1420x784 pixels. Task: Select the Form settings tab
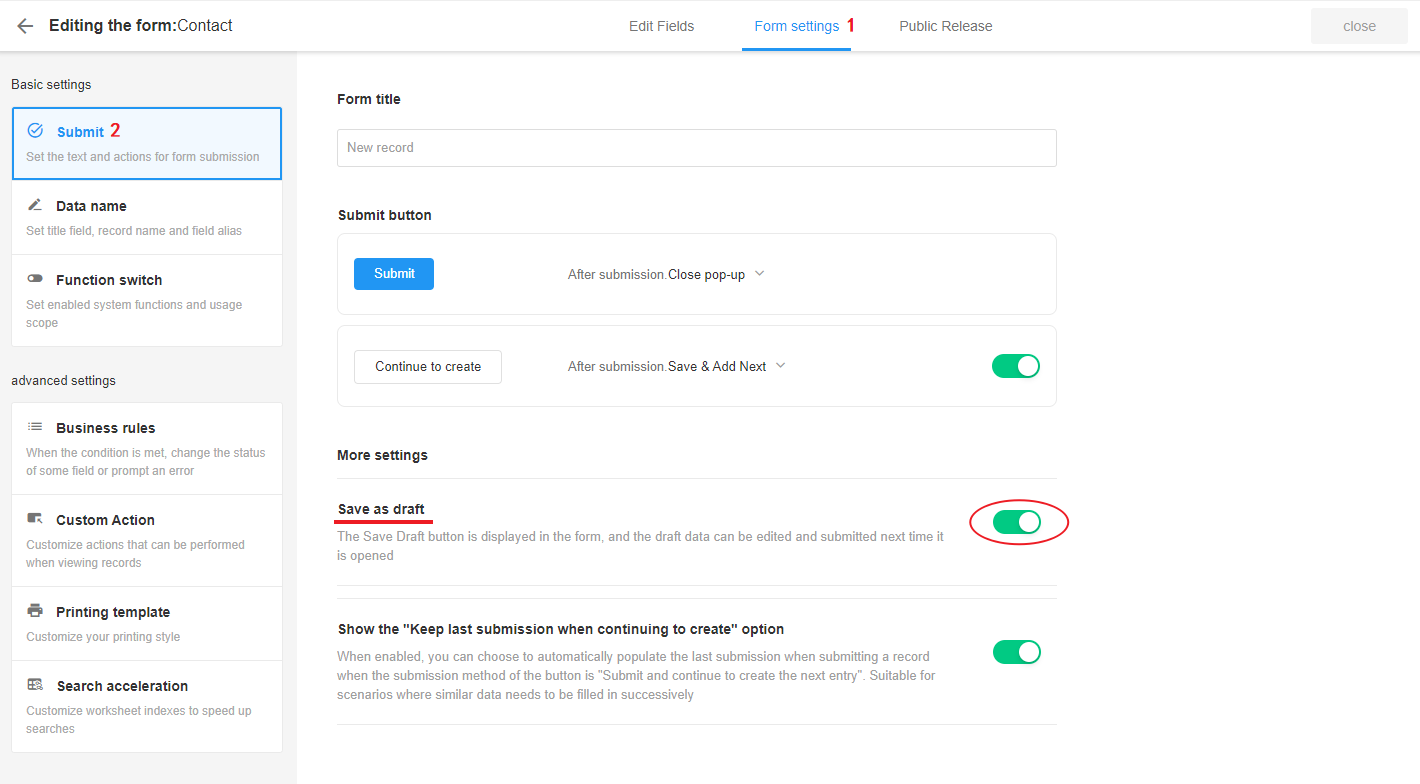tap(796, 26)
